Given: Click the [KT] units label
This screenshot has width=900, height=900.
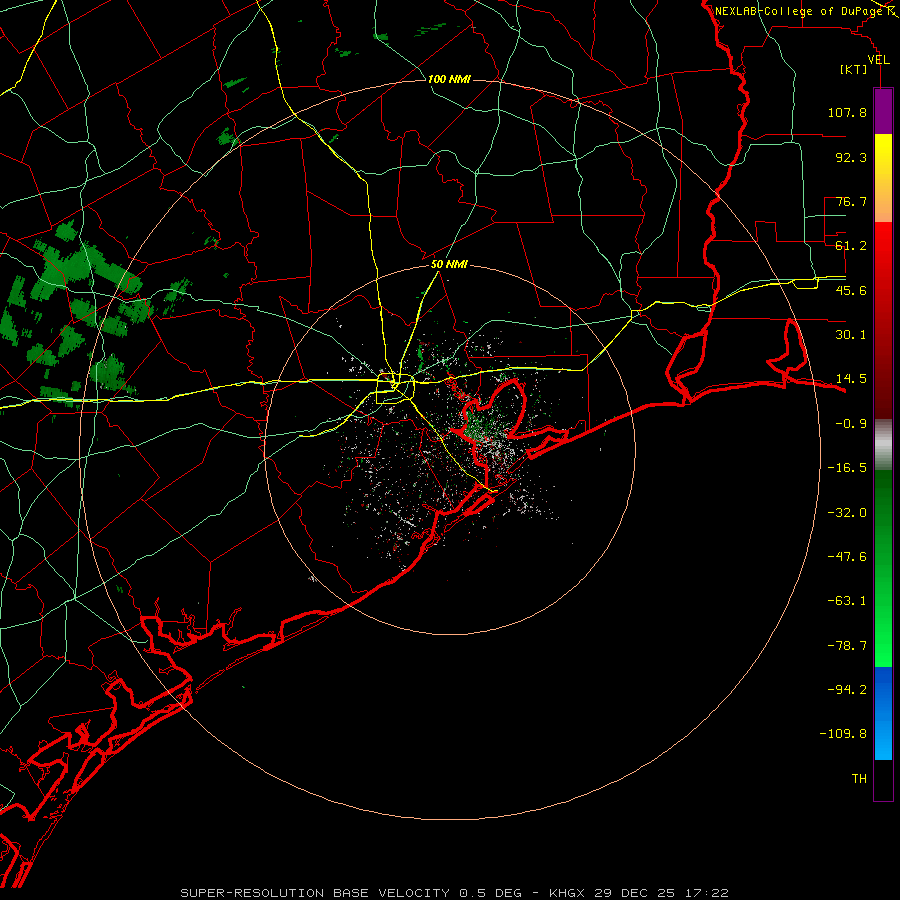Looking at the screenshot, I should point(854,69).
